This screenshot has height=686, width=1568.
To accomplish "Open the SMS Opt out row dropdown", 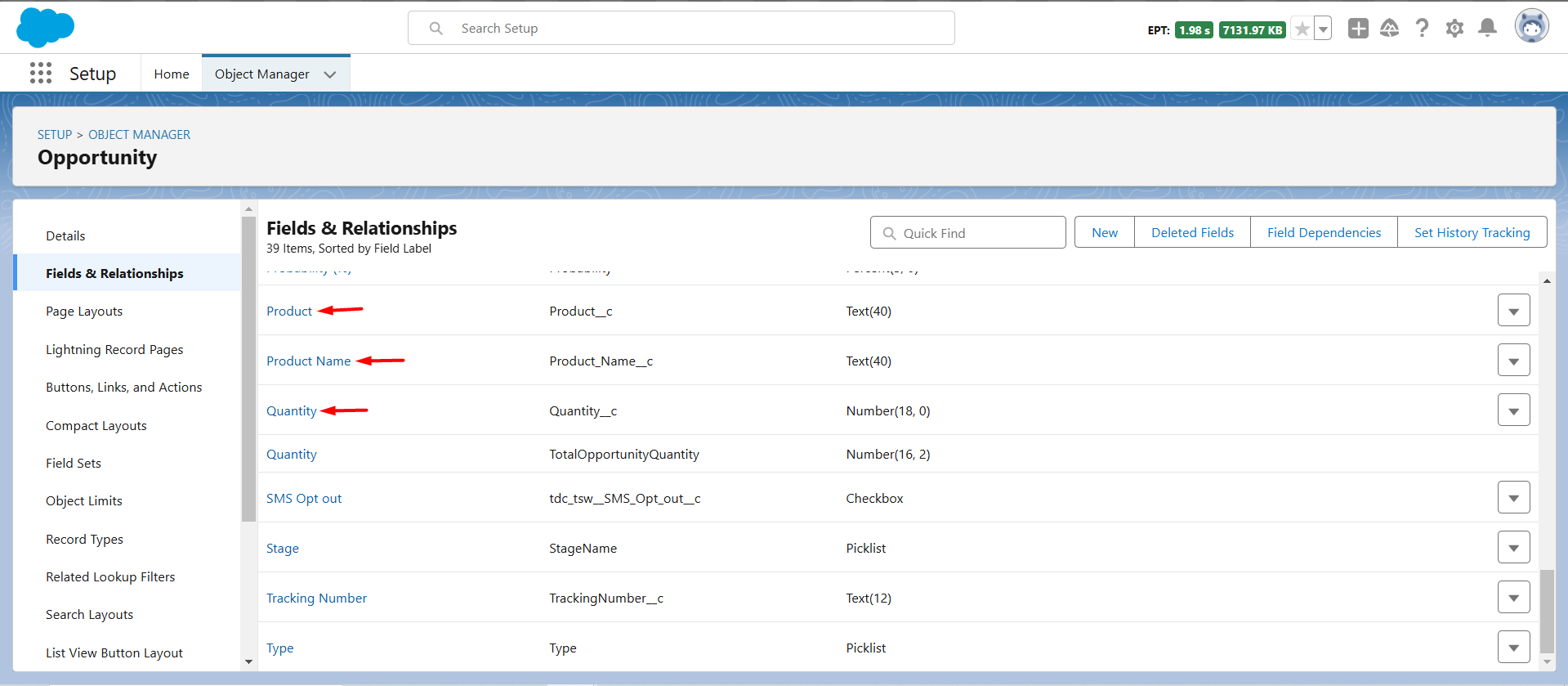I will click(x=1514, y=498).
